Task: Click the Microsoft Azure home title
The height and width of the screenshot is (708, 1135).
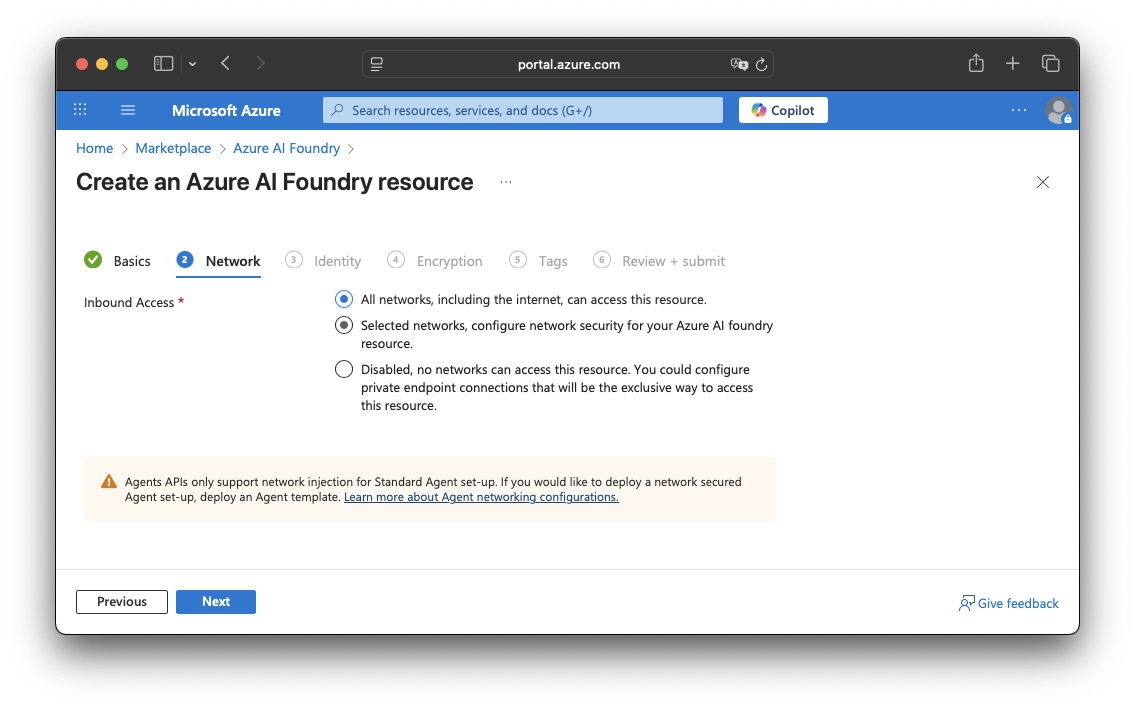Action: [226, 111]
